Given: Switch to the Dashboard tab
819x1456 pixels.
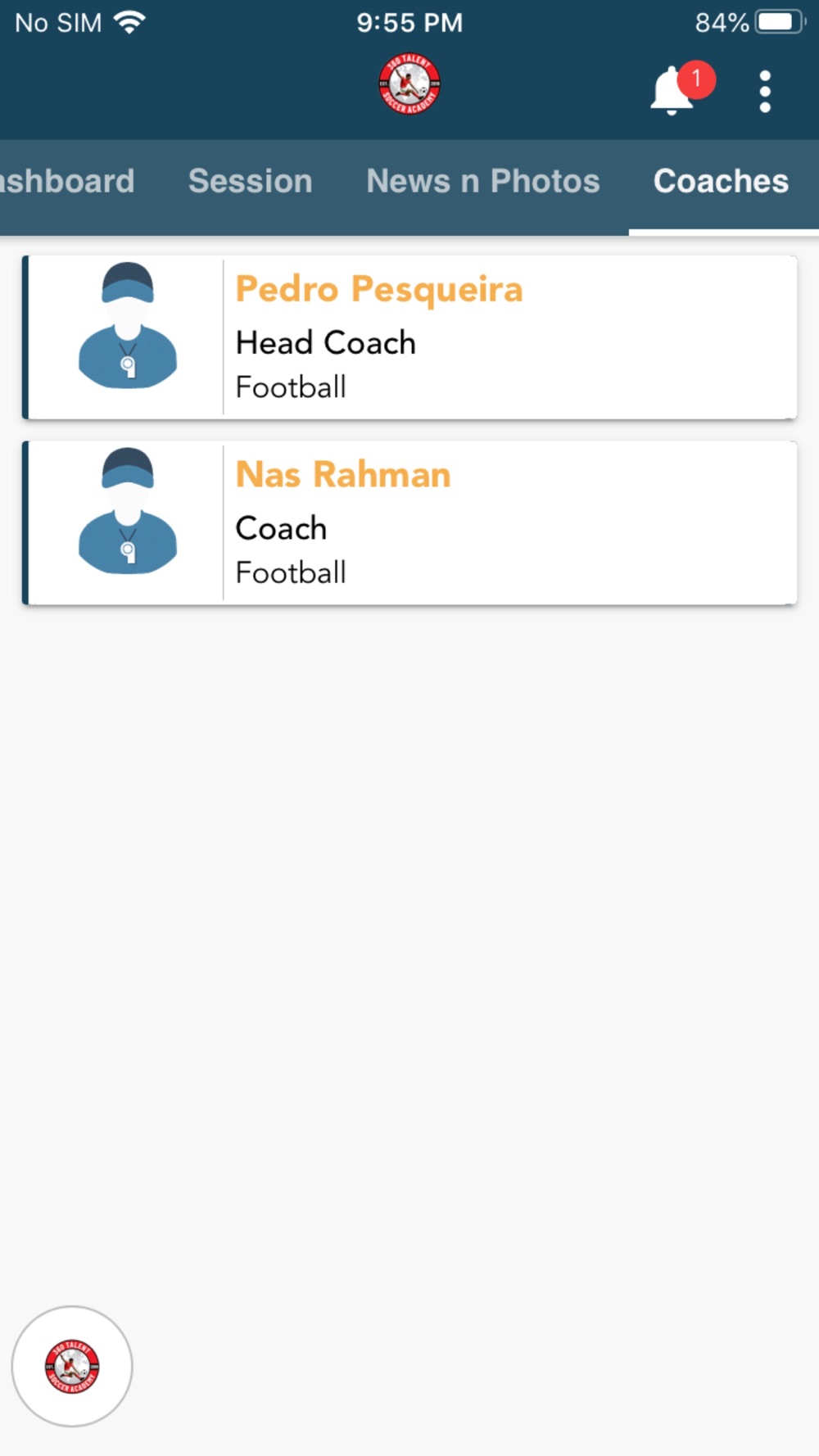Looking at the screenshot, I should [x=67, y=181].
